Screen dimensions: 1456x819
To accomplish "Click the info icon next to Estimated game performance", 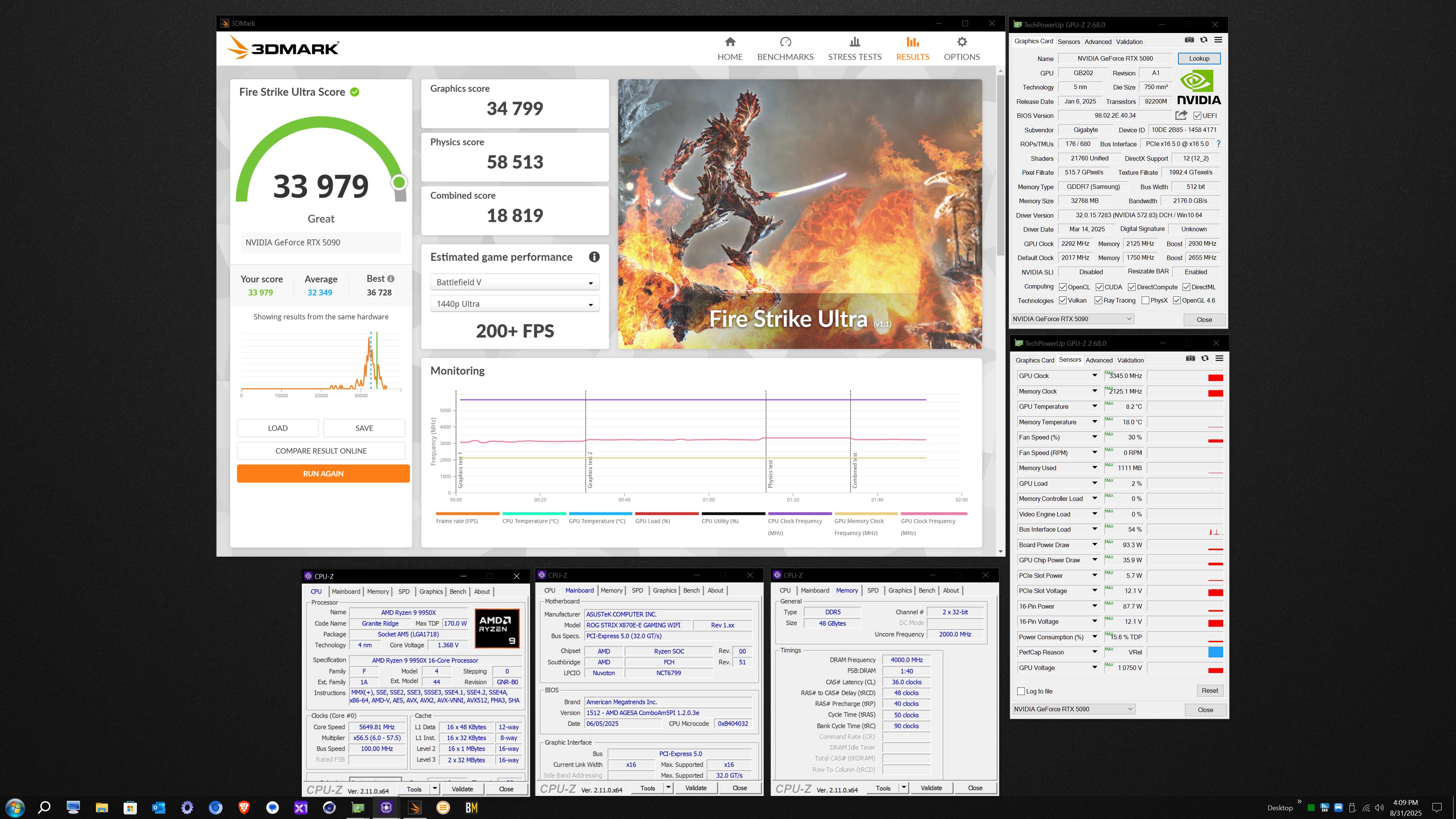I will (594, 257).
